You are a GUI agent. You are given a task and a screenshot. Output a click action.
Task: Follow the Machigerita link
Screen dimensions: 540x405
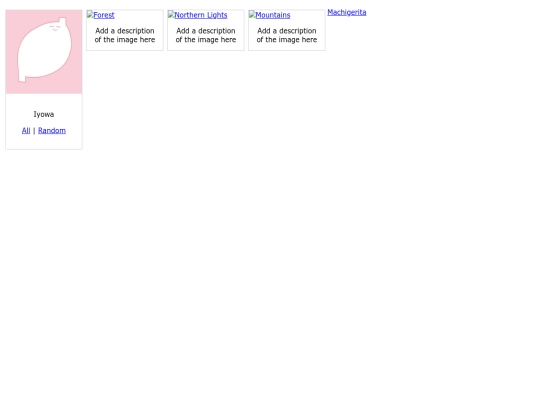(x=347, y=12)
